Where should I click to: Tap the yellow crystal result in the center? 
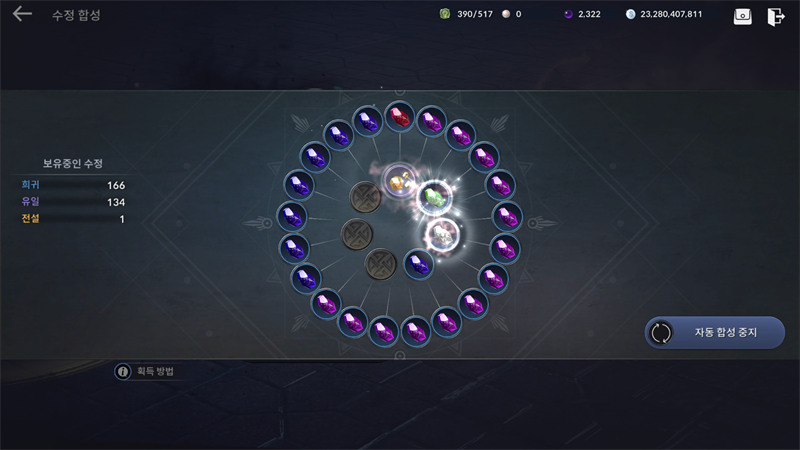399,180
